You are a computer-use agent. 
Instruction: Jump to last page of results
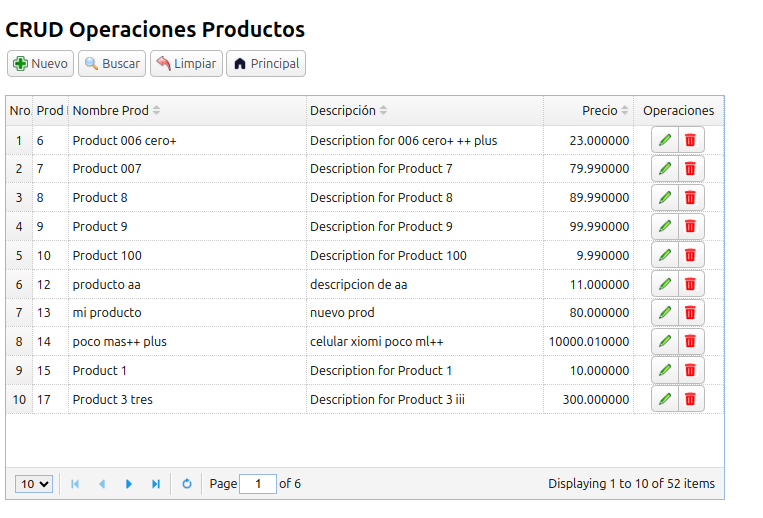156,484
